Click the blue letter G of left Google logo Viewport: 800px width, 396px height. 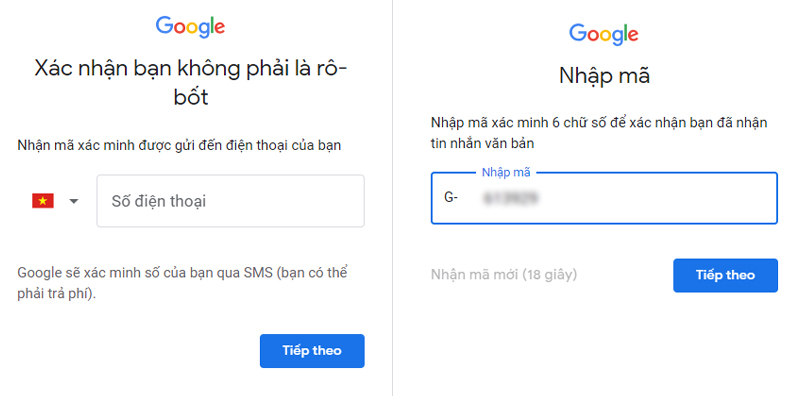(164, 25)
